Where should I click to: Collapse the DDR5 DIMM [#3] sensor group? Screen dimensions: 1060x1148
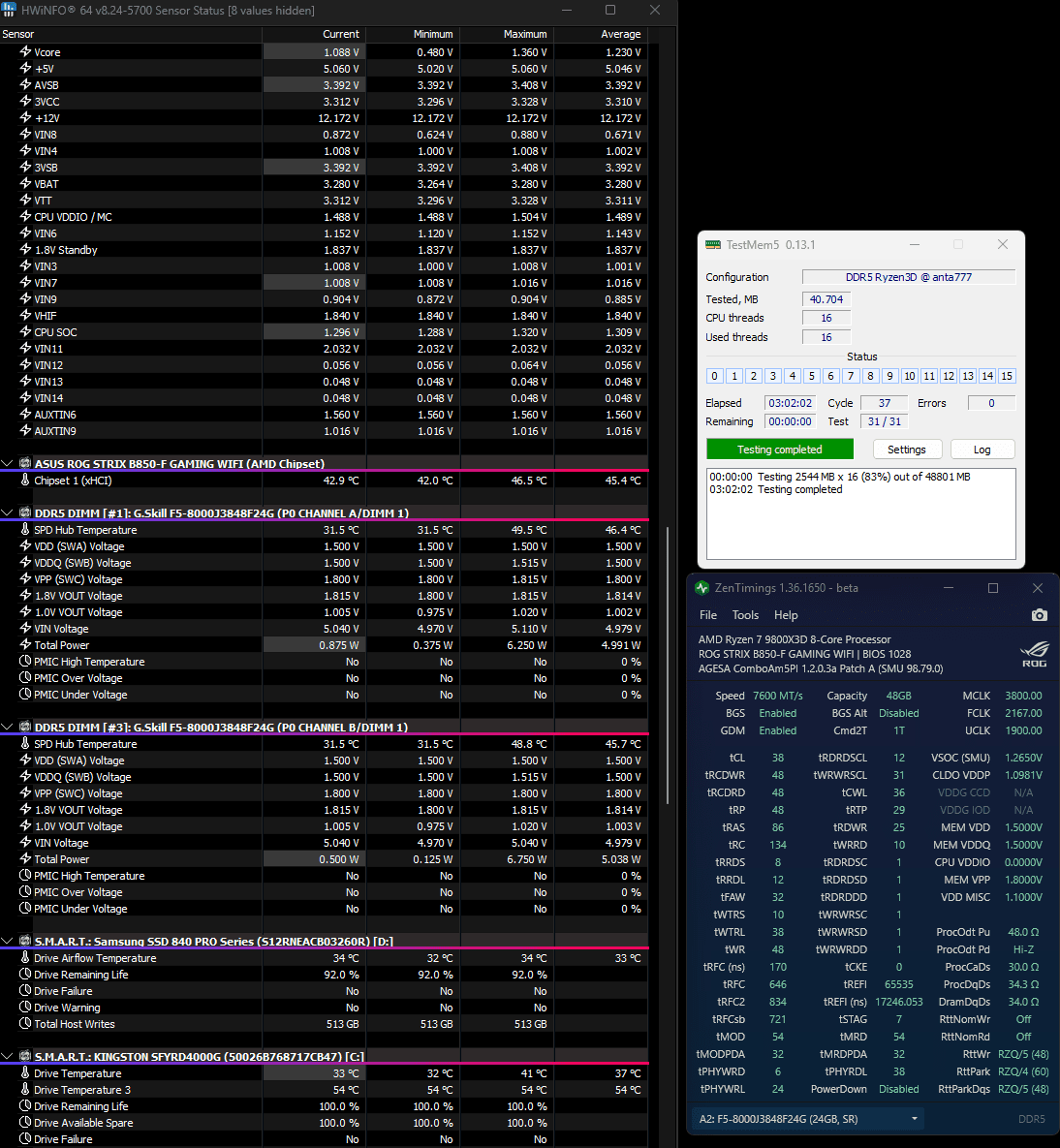coord(8,727)
